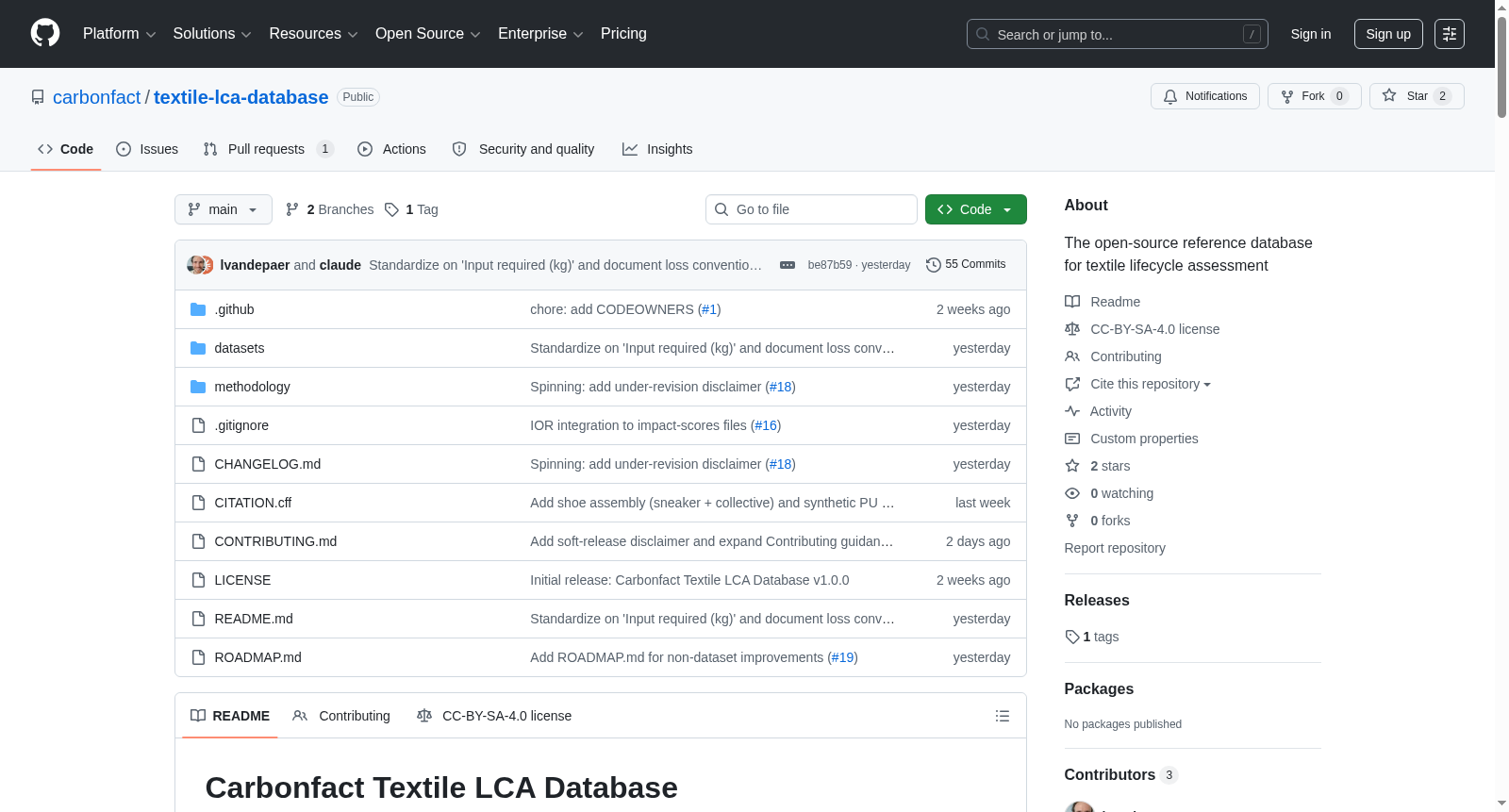Screen dimensions: 1509x812
Task: Expand the Open Source menu
Action: 428,34
